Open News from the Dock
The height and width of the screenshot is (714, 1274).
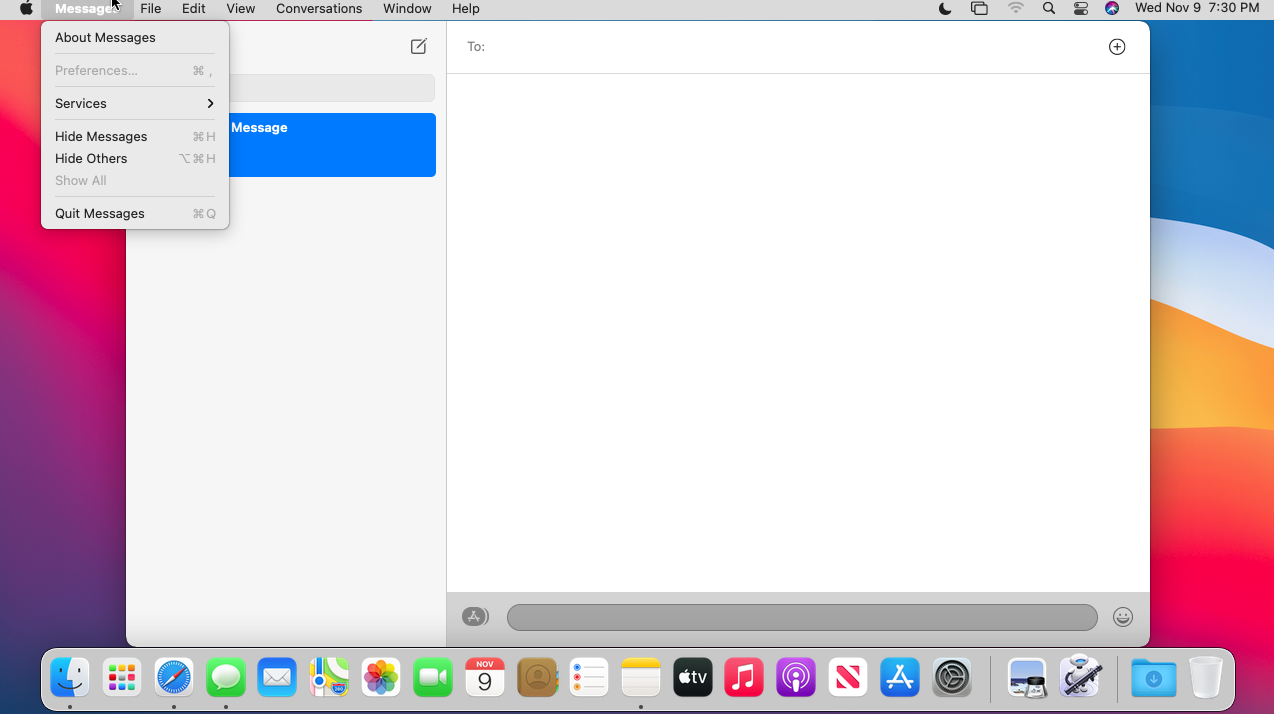pyautogui.click(x=848, y=678)
